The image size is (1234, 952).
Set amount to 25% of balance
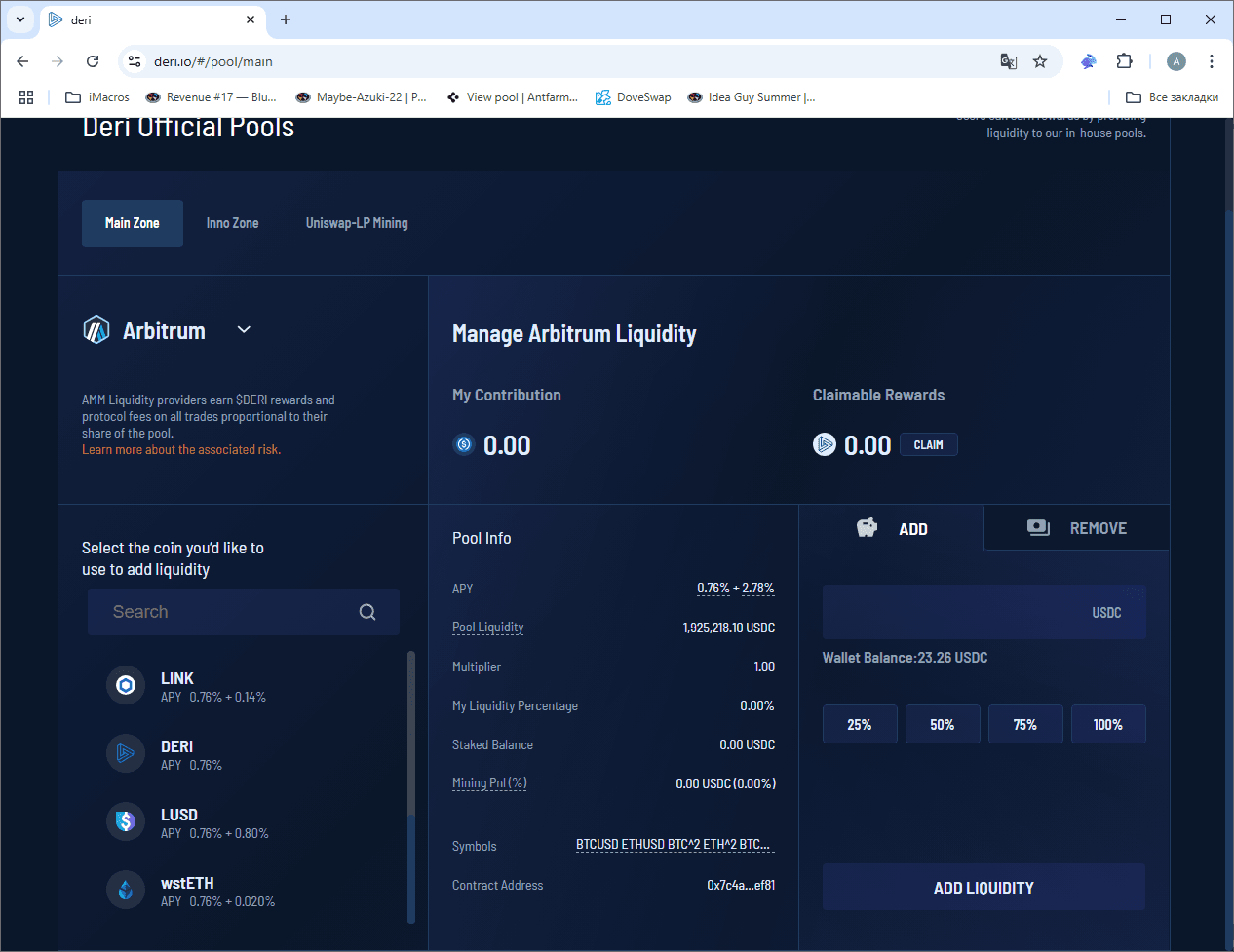click(860, 724)
